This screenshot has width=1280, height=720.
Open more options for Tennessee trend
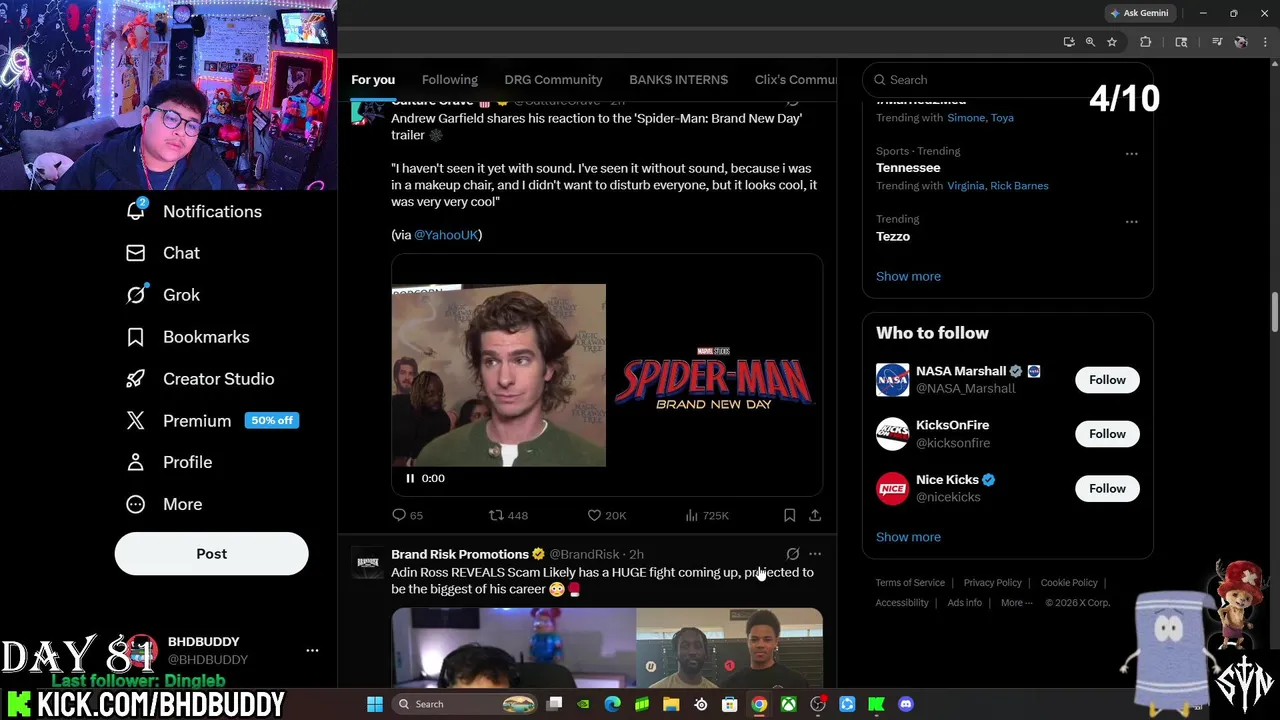[1131, 153]
